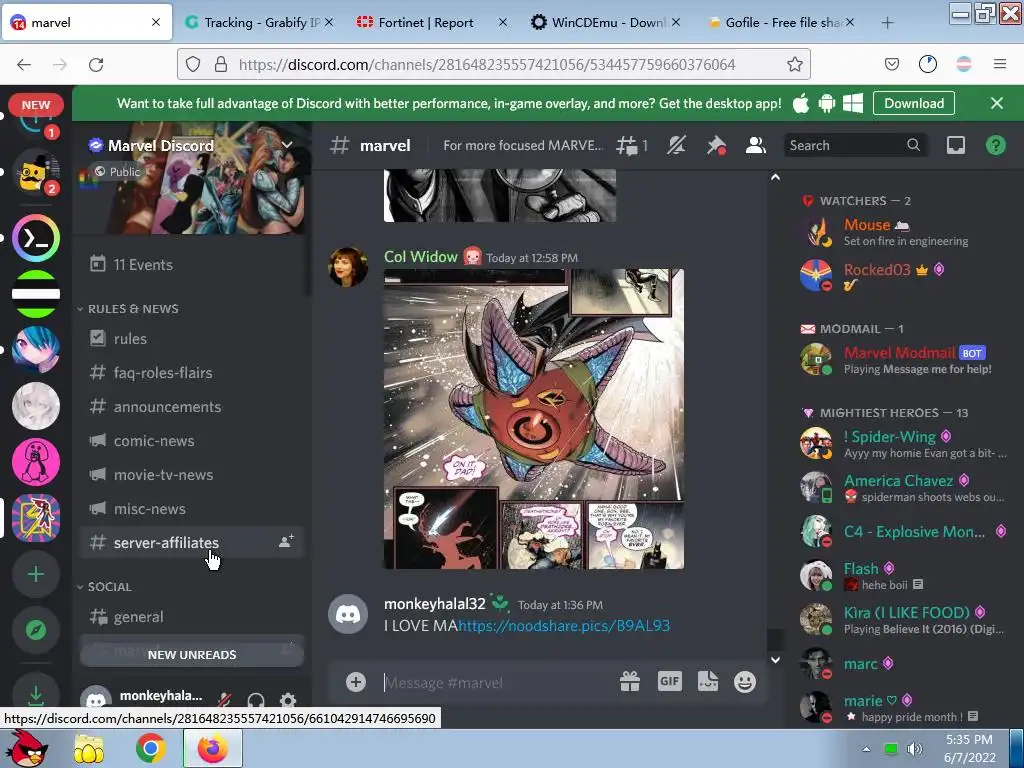Click the NEW unread mentions badge

point(36,104)
